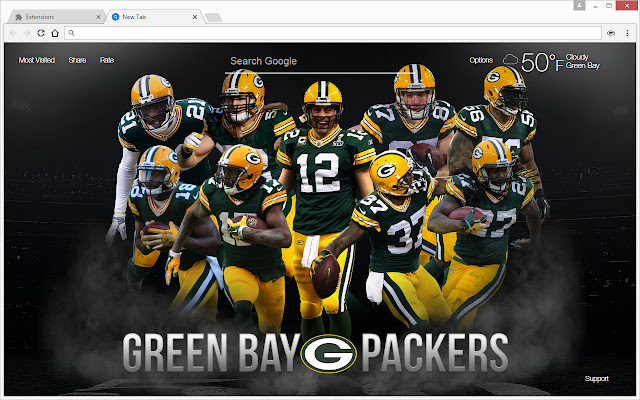The width and height of the screenshot is (640, 400).
Task: Close the Extensions tab
Action: 98,17
